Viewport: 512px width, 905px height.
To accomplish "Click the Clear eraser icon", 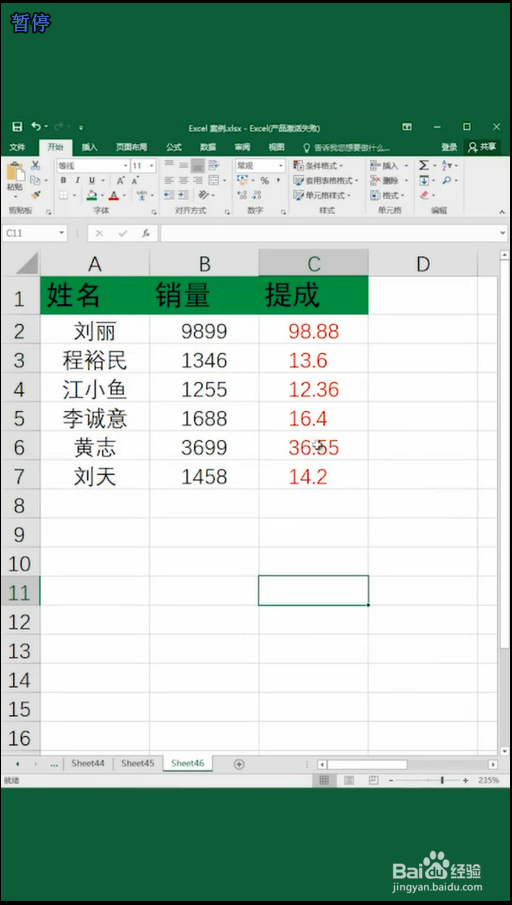I will click(424, 196).
